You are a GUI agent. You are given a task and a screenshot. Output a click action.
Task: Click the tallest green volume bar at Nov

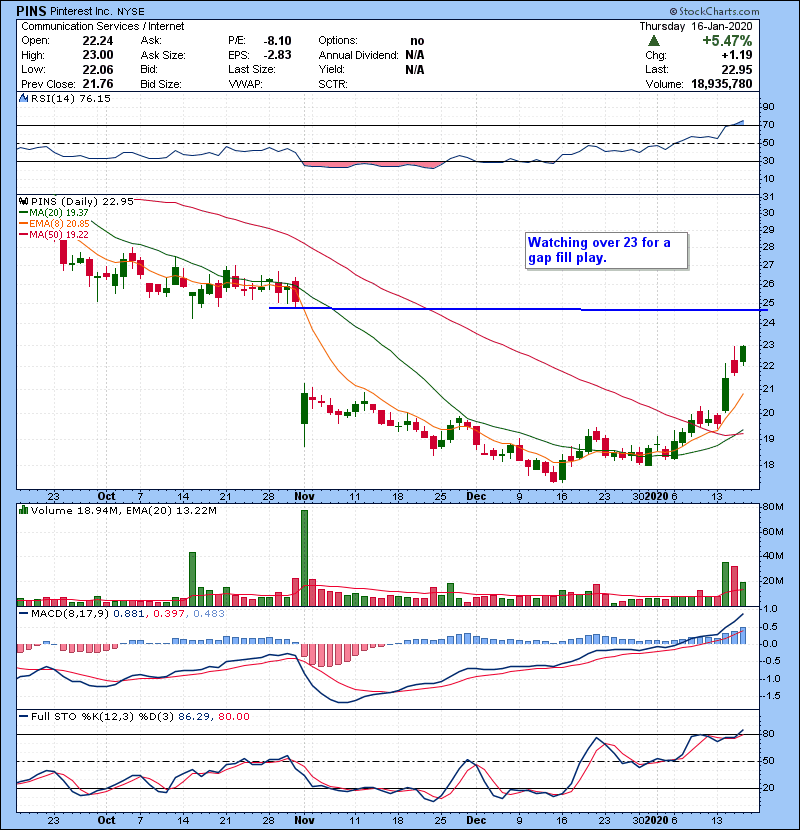tap(304, 558)
